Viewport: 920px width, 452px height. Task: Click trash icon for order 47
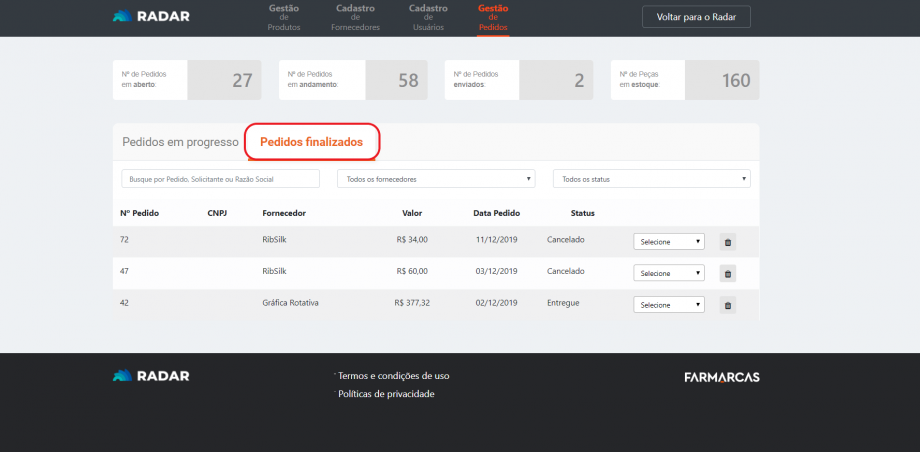coord(728,273)
